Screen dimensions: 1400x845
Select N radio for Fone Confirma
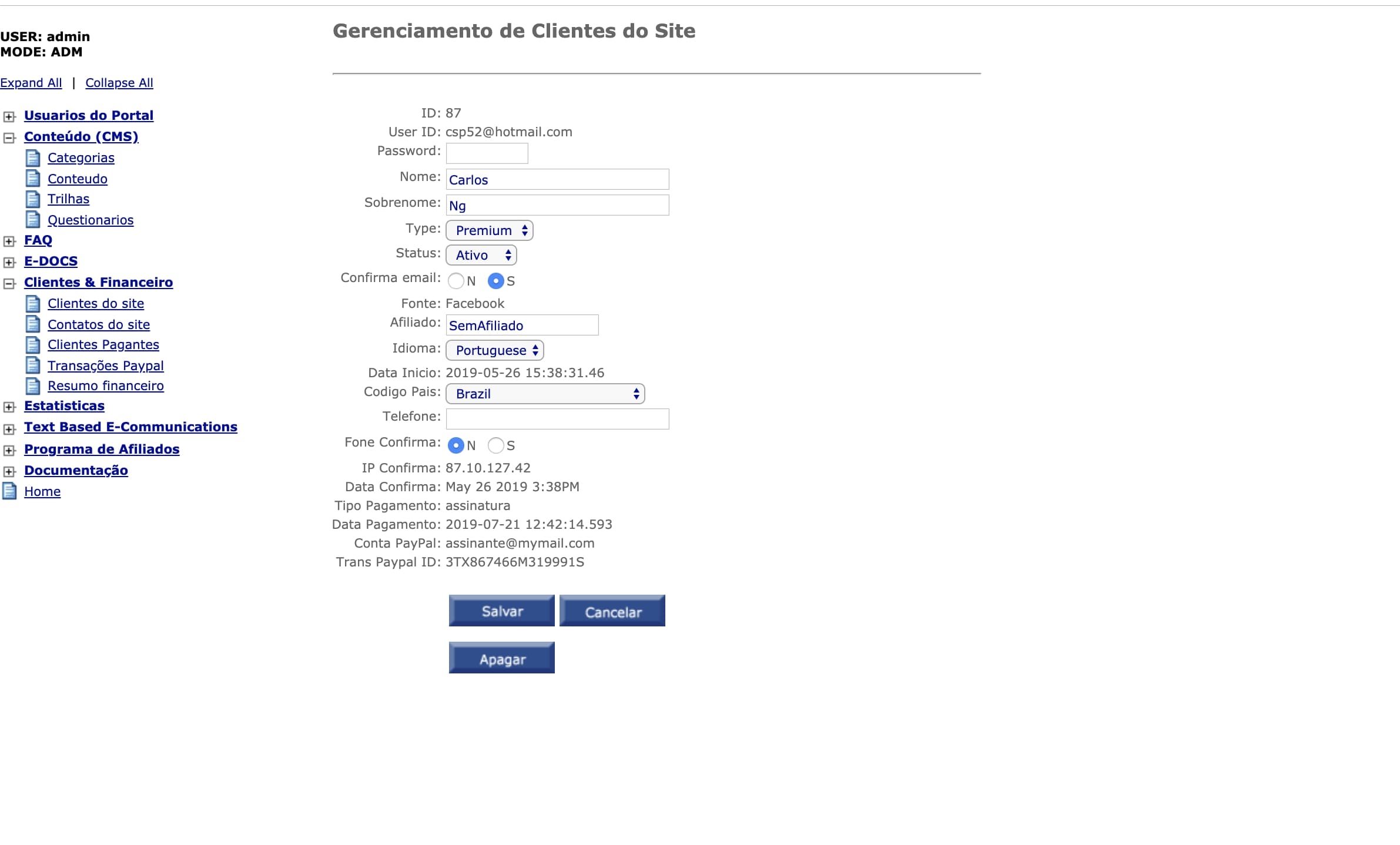(x=455, y=445)
